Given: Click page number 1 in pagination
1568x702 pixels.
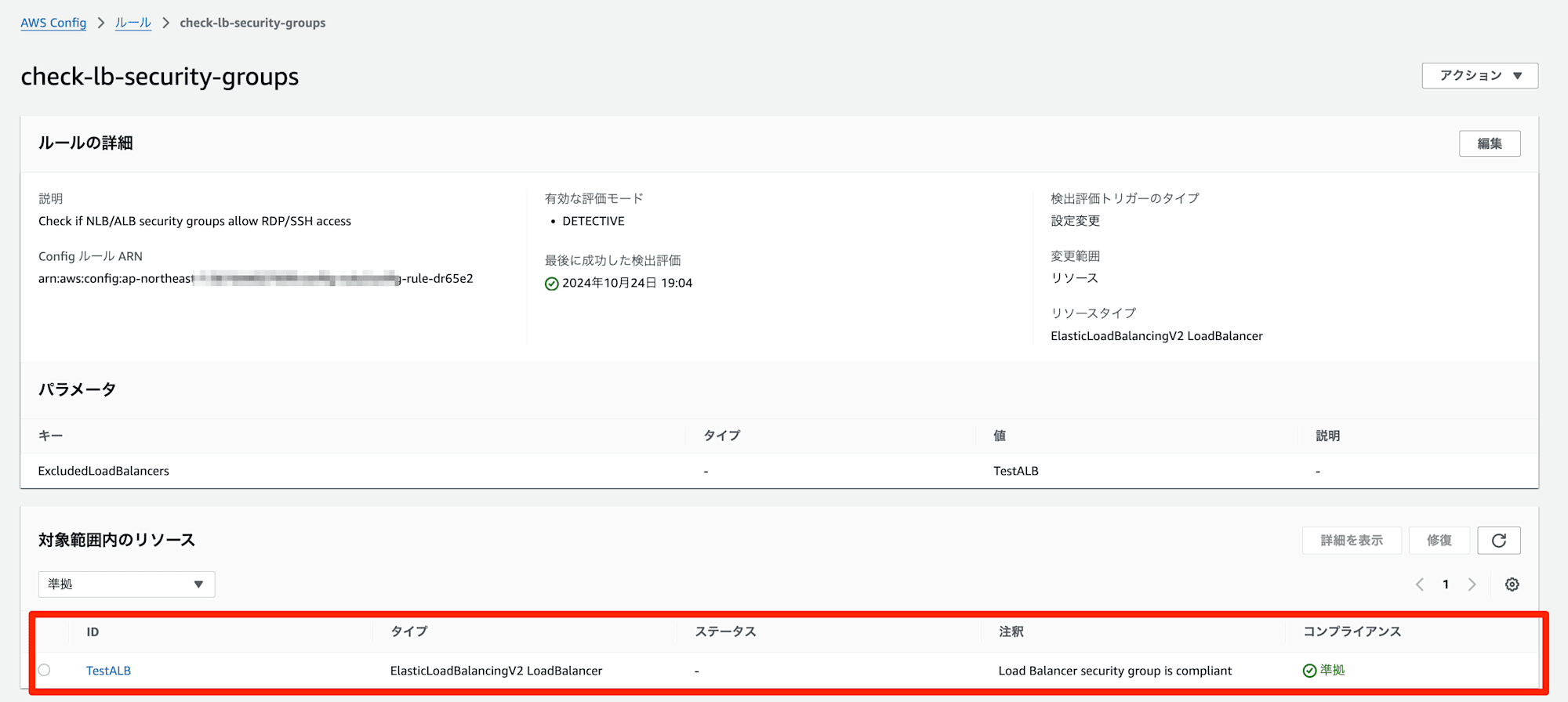Looking at the screenshot, I should pos(1446,584).
